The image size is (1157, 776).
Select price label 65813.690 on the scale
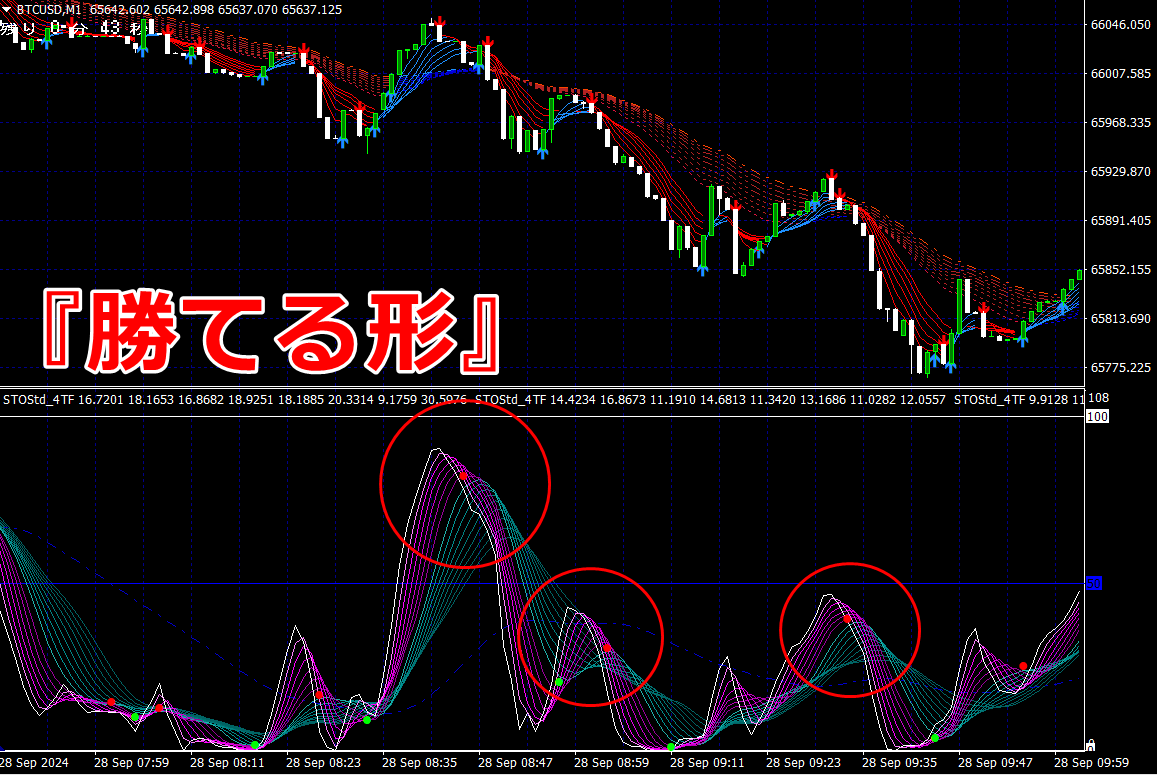(1120, 319)
